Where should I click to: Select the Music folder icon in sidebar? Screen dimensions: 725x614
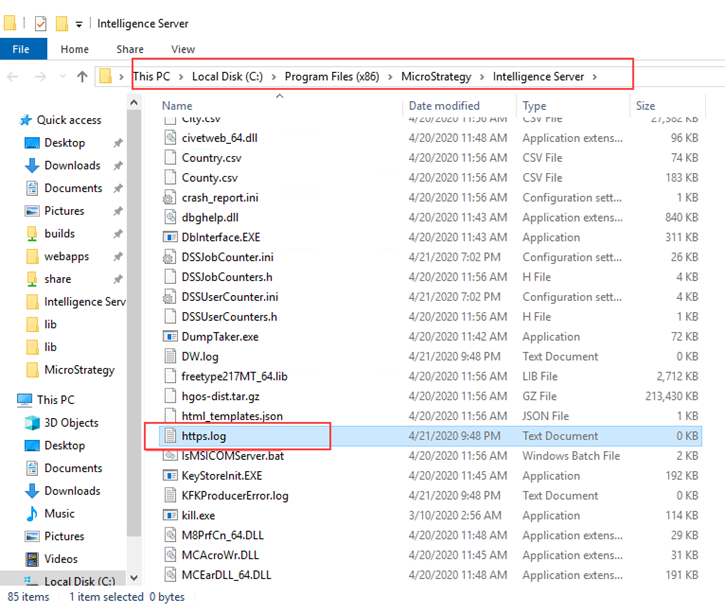(30, 513)
